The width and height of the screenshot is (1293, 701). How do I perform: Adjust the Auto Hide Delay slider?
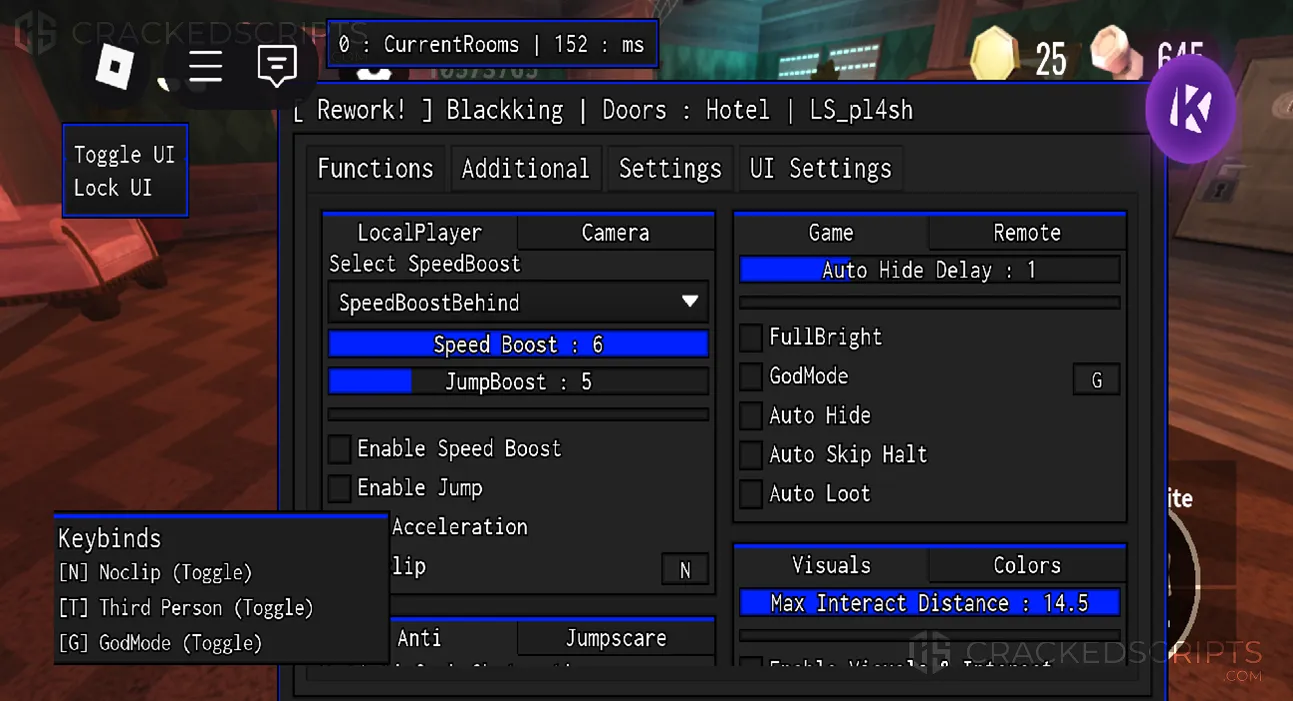coord(929,270)
